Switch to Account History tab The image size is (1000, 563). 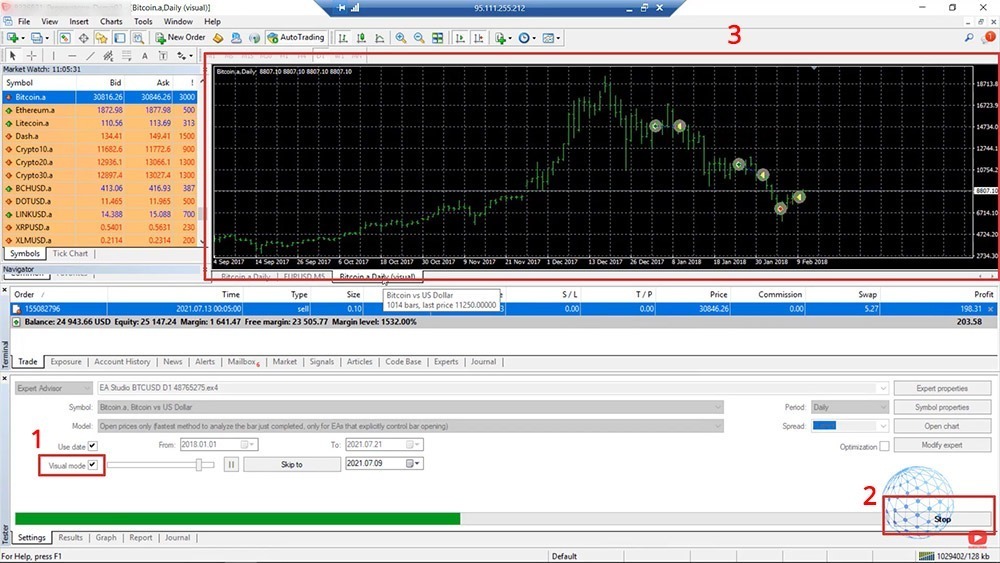point(122,362)
